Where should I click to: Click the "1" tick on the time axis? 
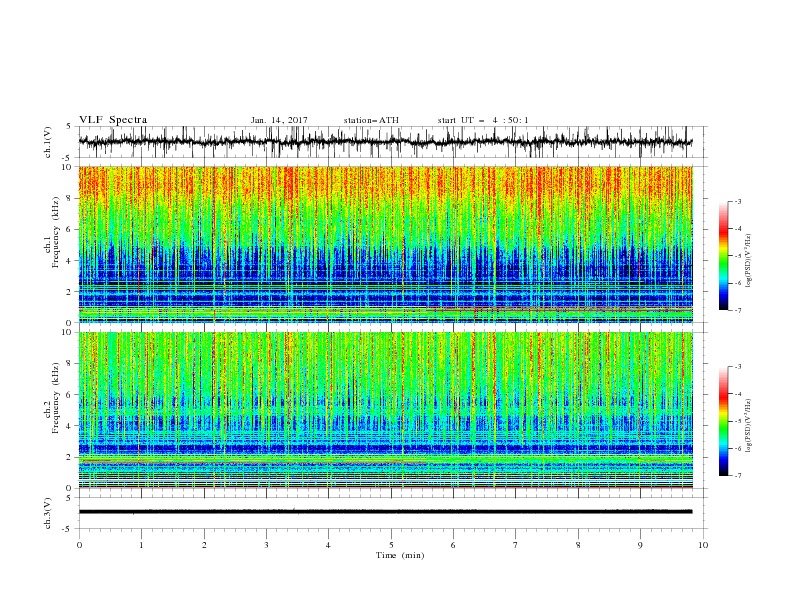click(x=141, y=545)
